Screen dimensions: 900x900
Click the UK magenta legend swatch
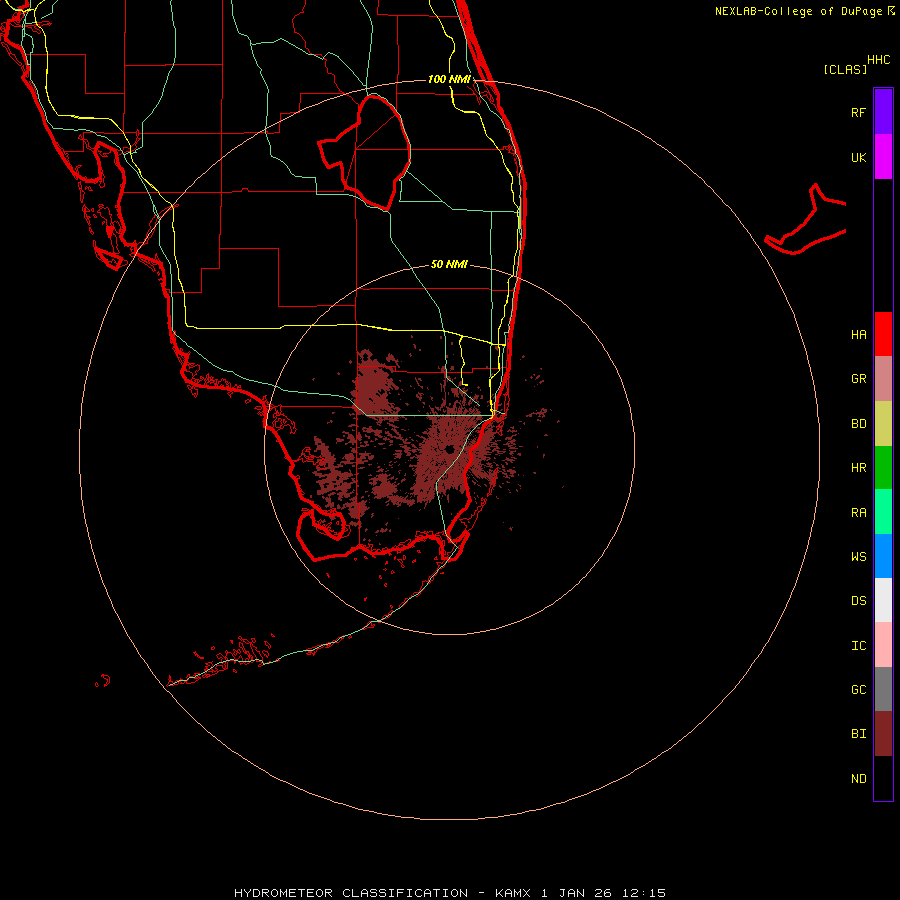pyautogui.click(x=883, y=157)
